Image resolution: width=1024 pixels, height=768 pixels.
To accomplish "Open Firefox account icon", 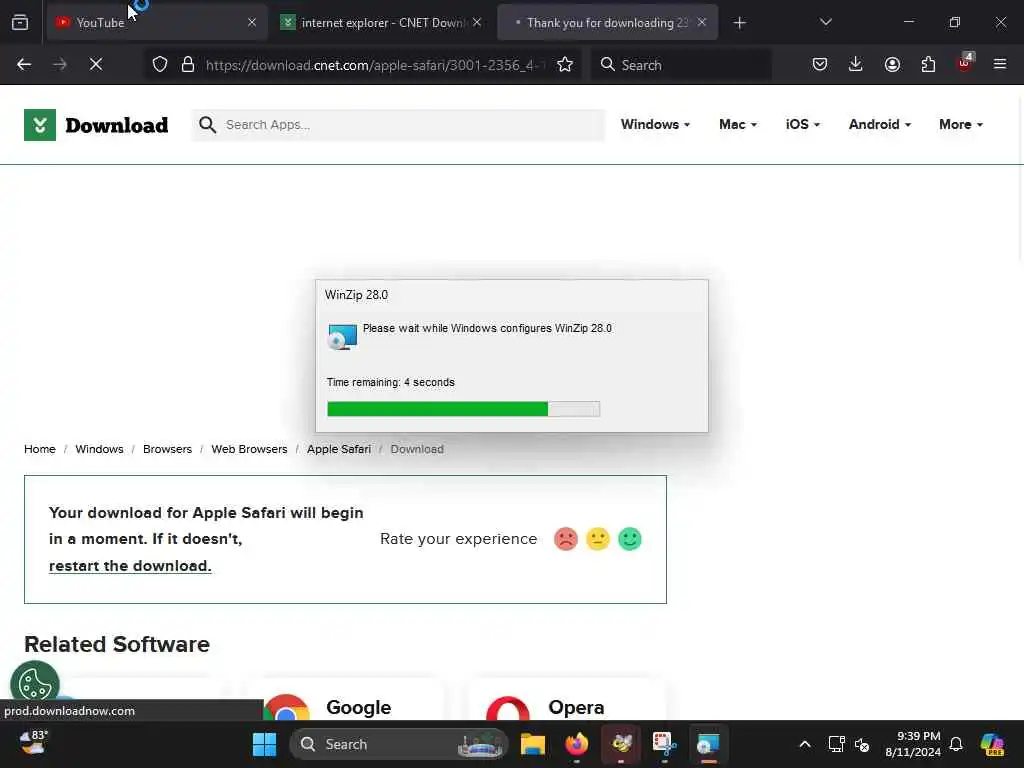I will click(x=892, y=65).
